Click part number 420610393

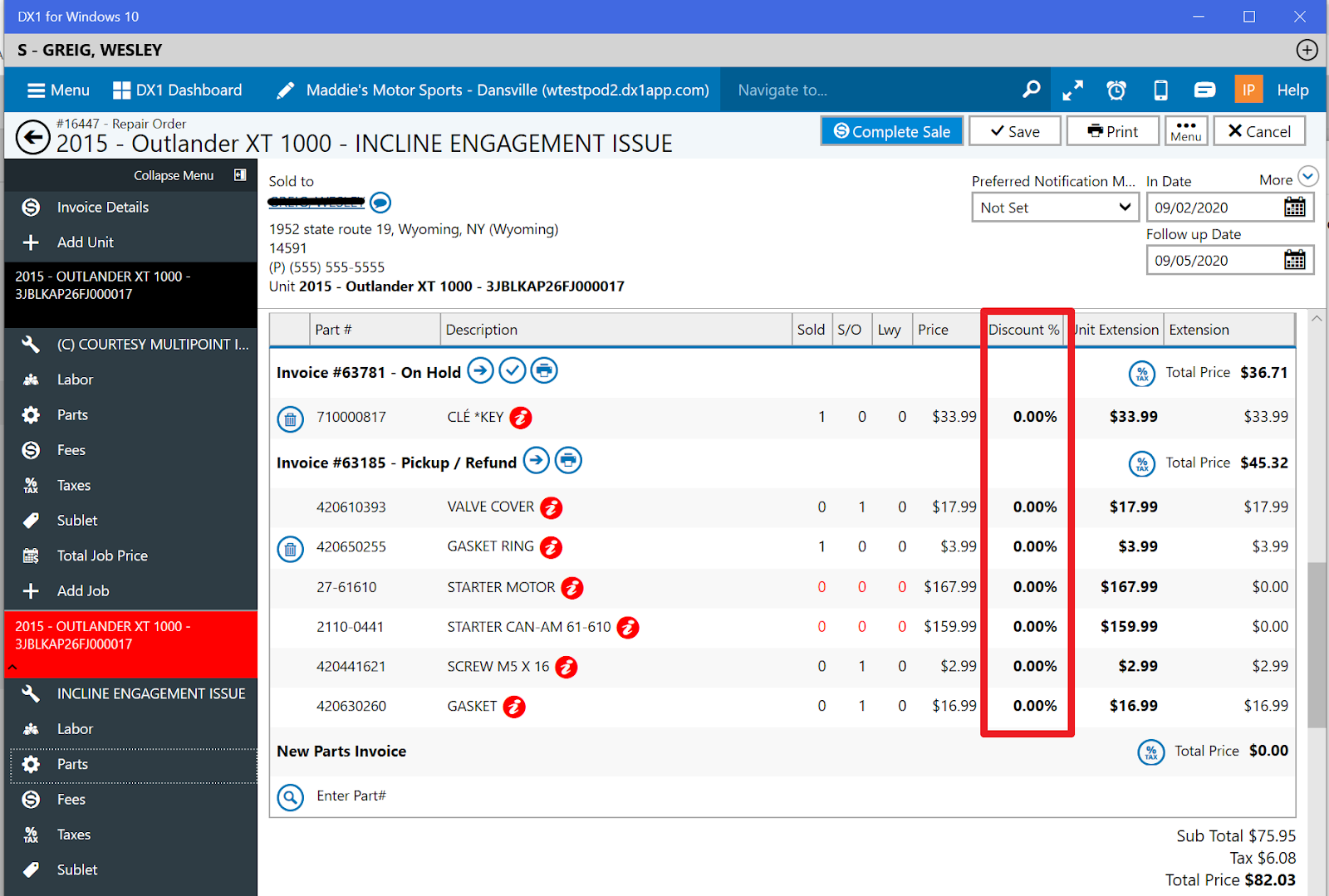click(351, 507)
